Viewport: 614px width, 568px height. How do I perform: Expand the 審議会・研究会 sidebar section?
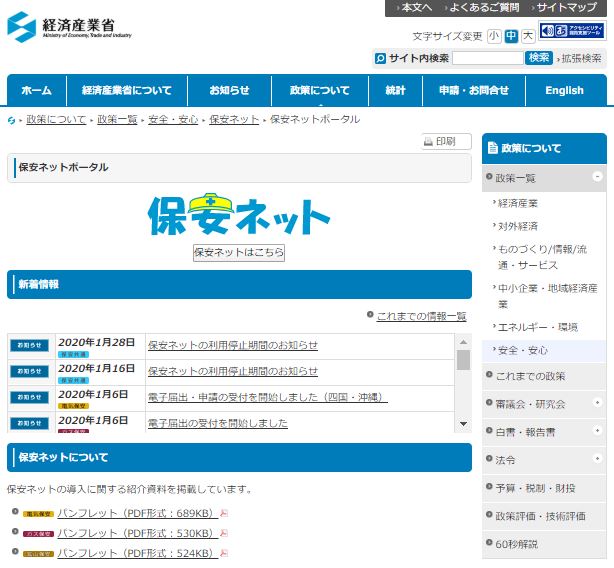pyautogui.click(x=597, y=402)
